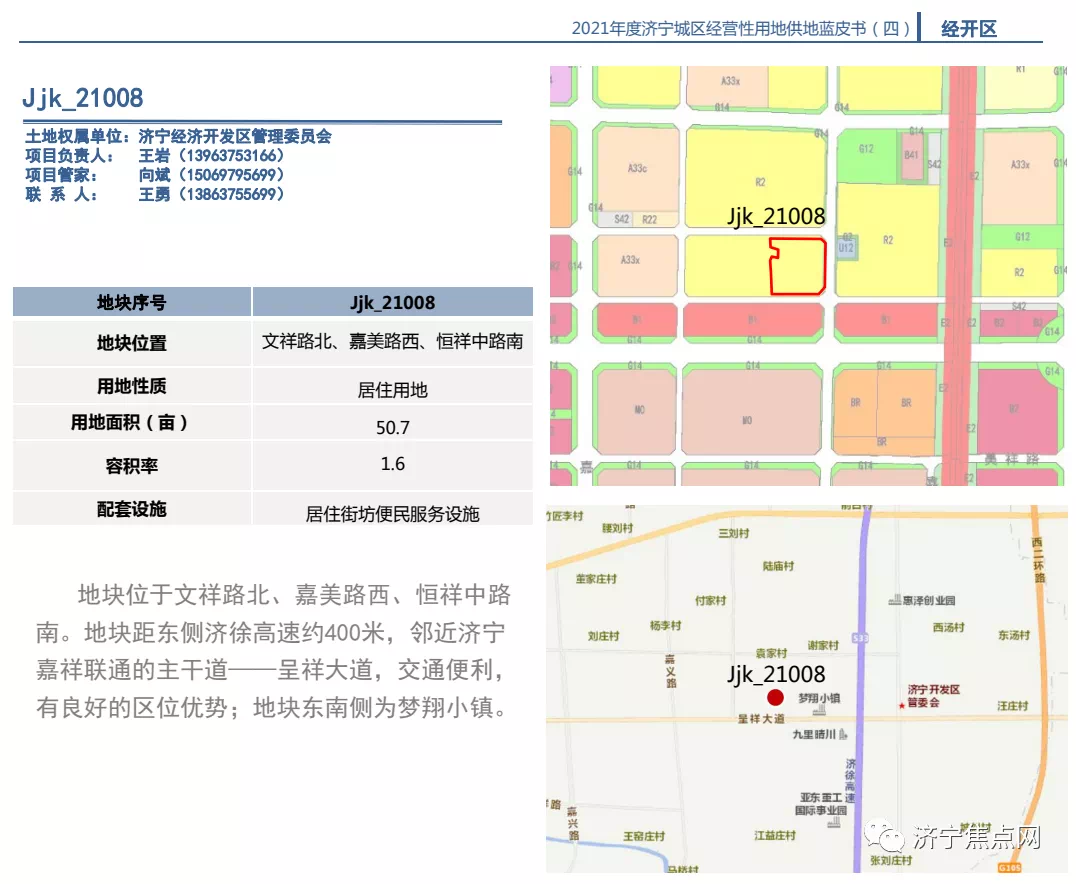The width and height of the screenshot is (1076, 884).
Task: Click the 1.6 plot ratio value
Action: point(393,464)
